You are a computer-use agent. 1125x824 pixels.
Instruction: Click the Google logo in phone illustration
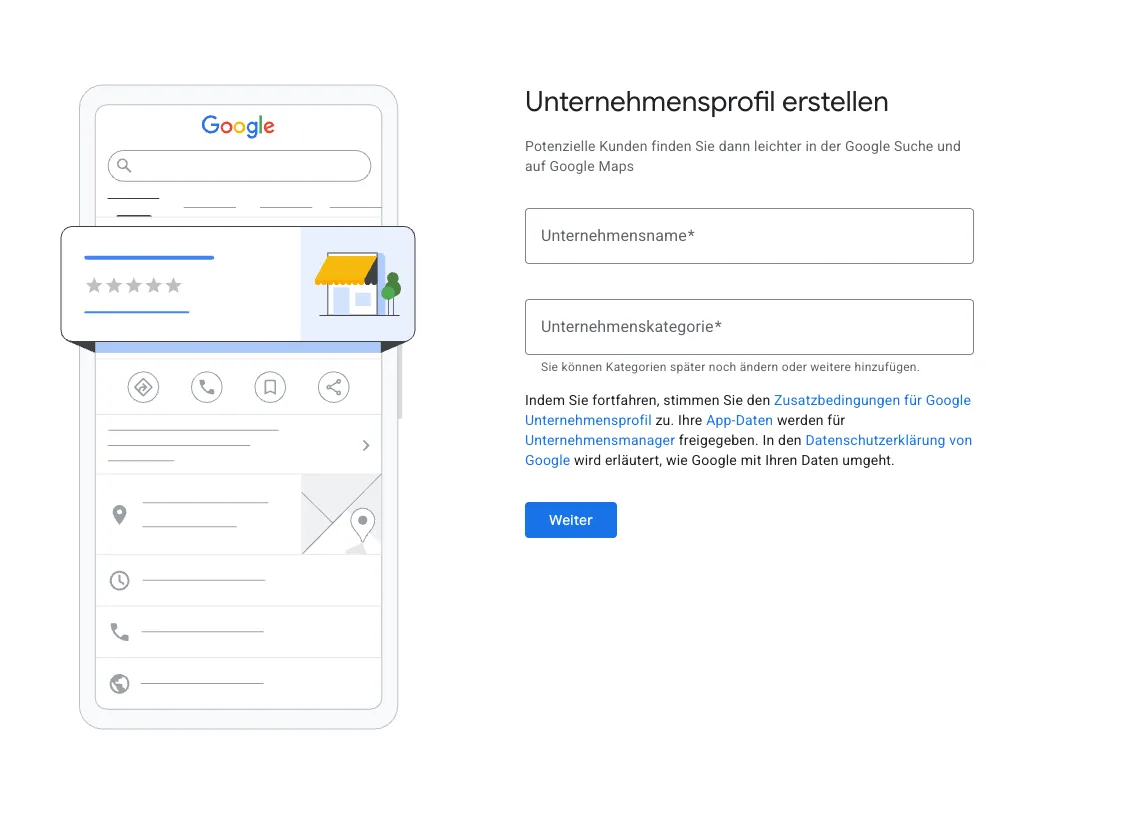click(x=238, y=126)
